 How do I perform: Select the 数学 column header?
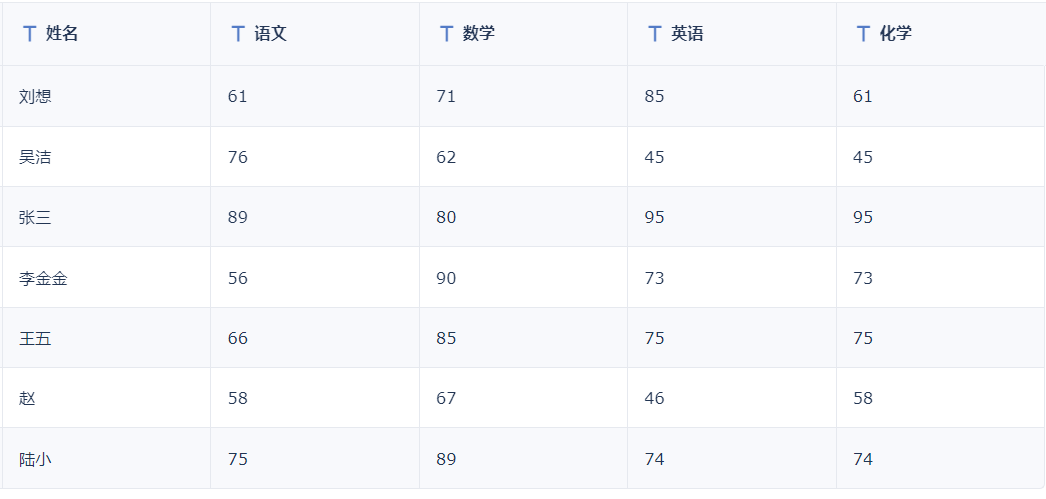[524, 34]
